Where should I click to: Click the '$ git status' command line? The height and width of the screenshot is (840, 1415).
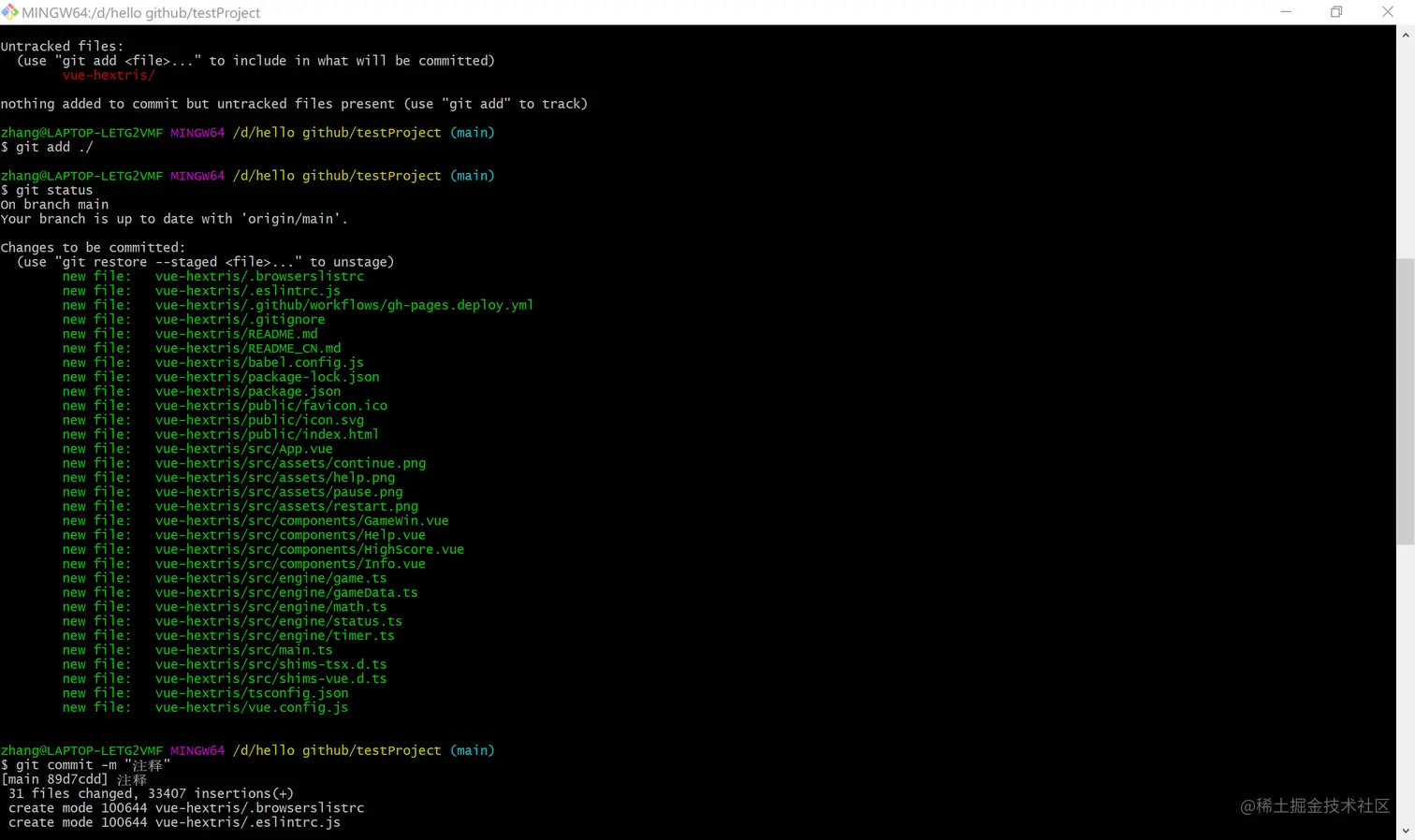pos(47,190)
